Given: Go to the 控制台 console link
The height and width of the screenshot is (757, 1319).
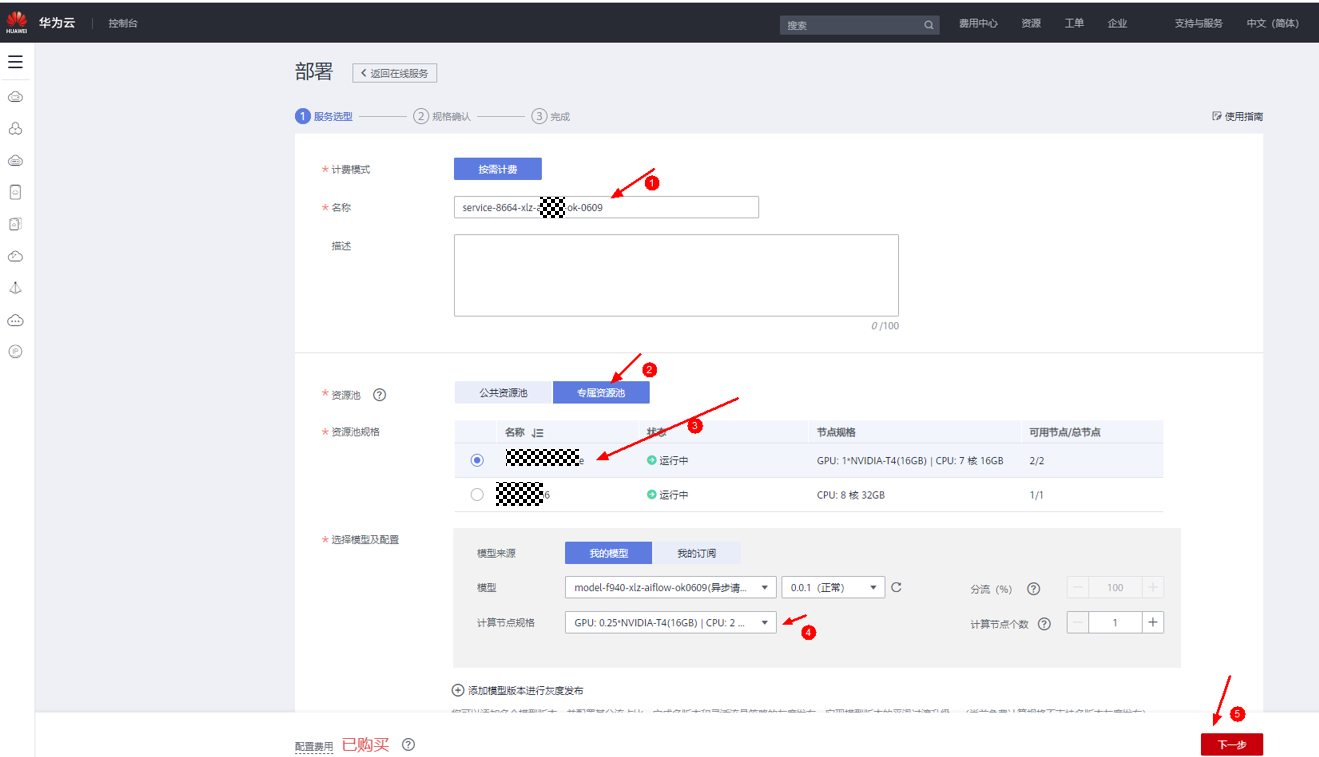Looking at the screenshot, I should (x=123, y=23).
